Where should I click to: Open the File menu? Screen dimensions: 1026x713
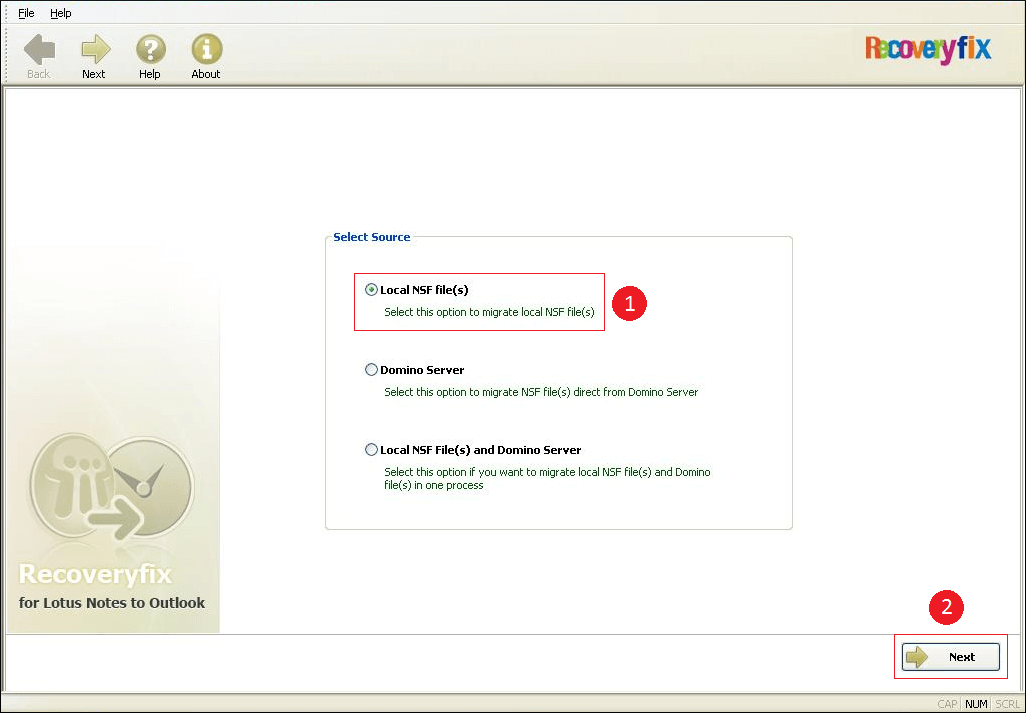26,13
